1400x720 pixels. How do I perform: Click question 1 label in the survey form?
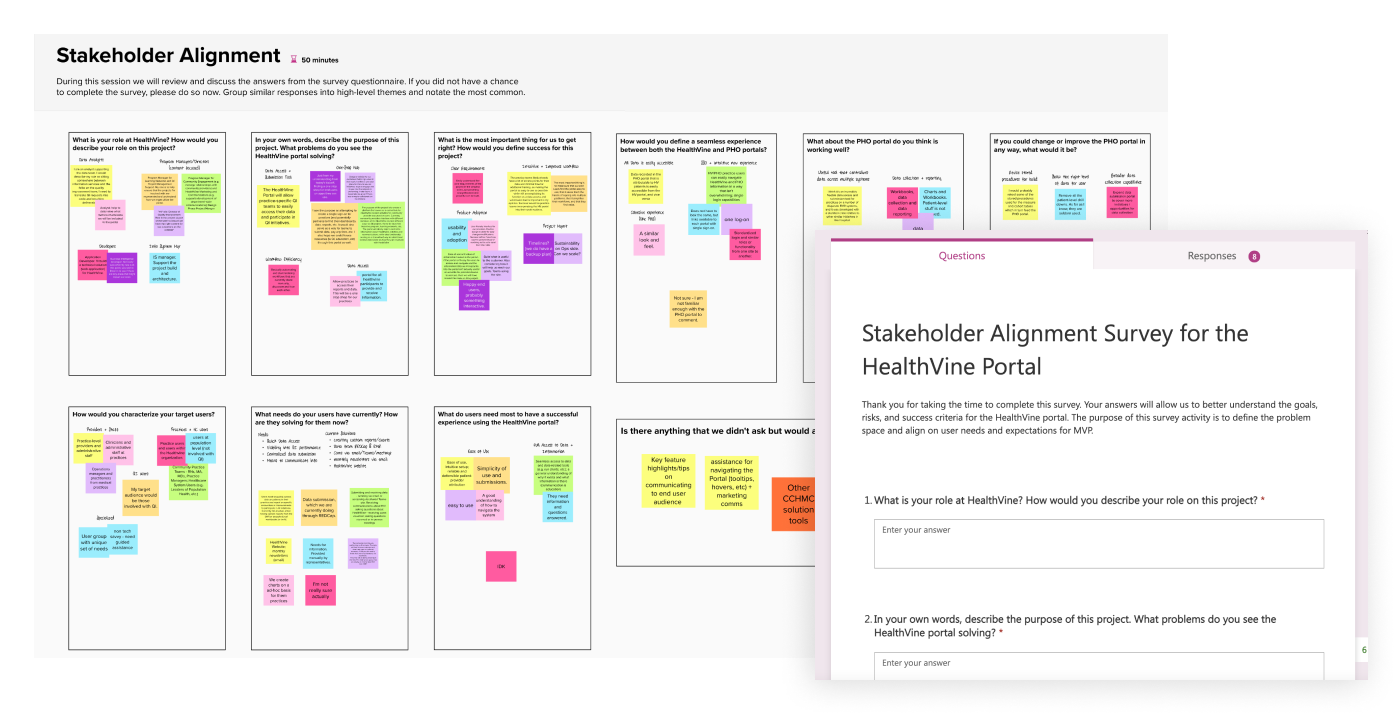tap(1064, 500)
